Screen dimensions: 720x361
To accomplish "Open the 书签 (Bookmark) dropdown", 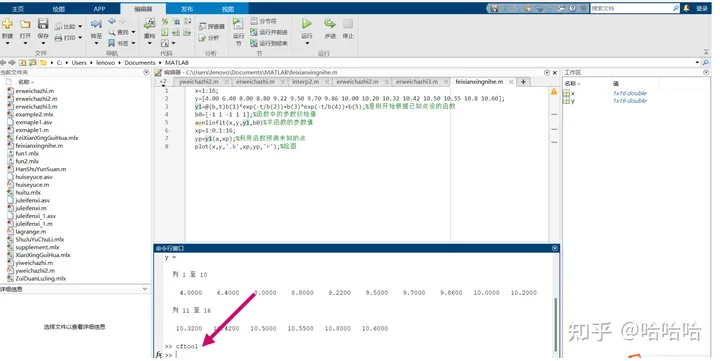I will (x=133, y=43).
